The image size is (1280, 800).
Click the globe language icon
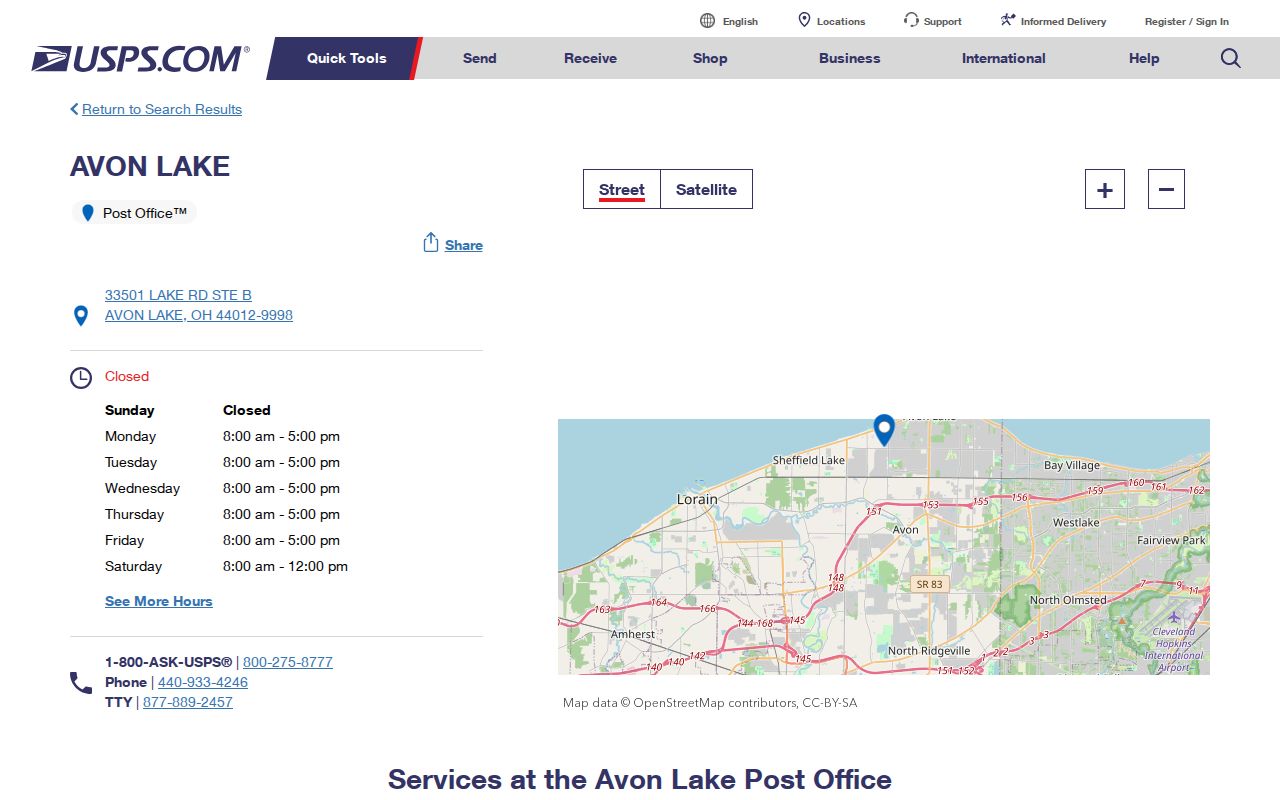(x=707, y=21)
